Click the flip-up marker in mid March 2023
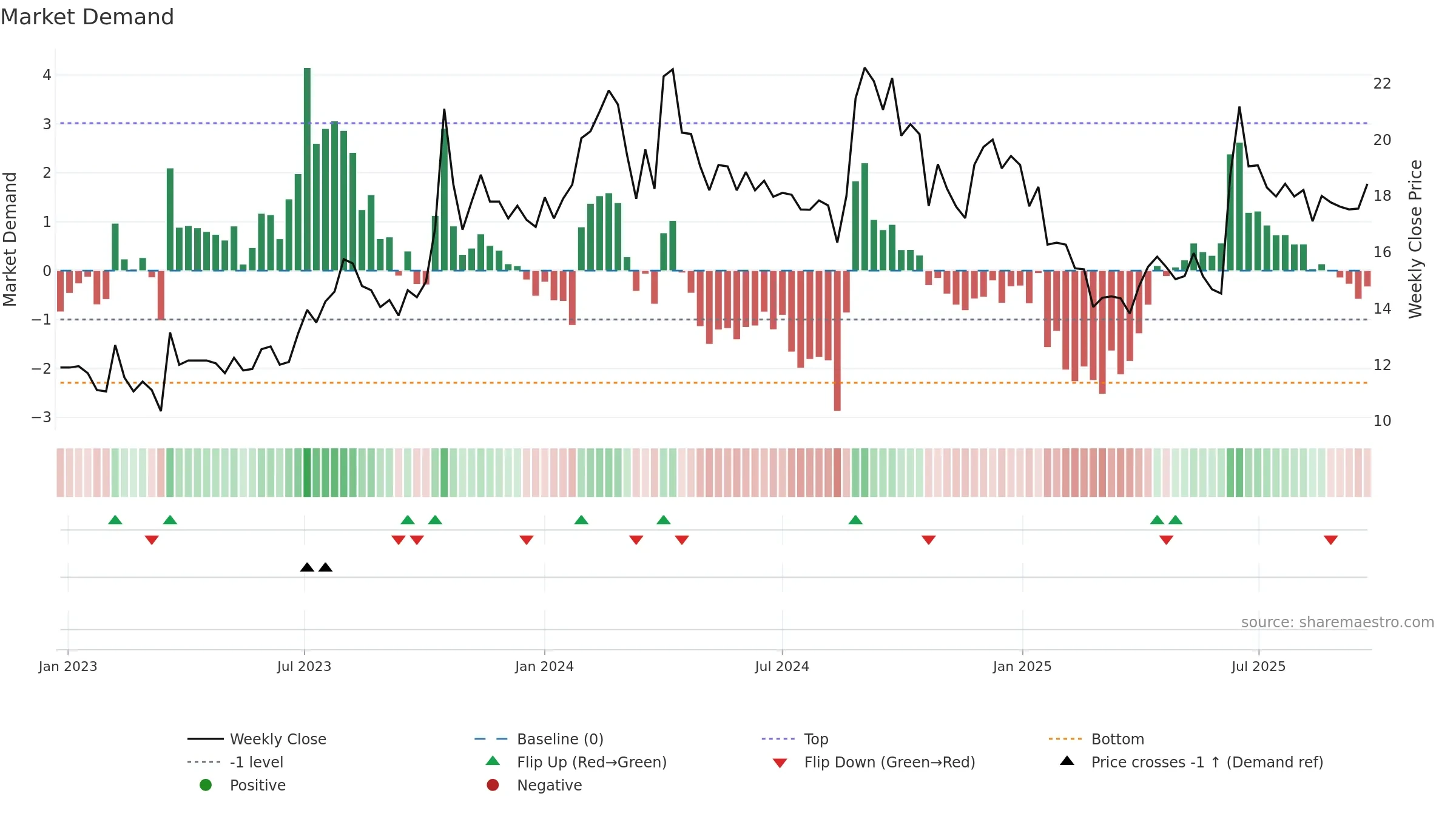This screenshot has height=819, width=1456. 170,520
